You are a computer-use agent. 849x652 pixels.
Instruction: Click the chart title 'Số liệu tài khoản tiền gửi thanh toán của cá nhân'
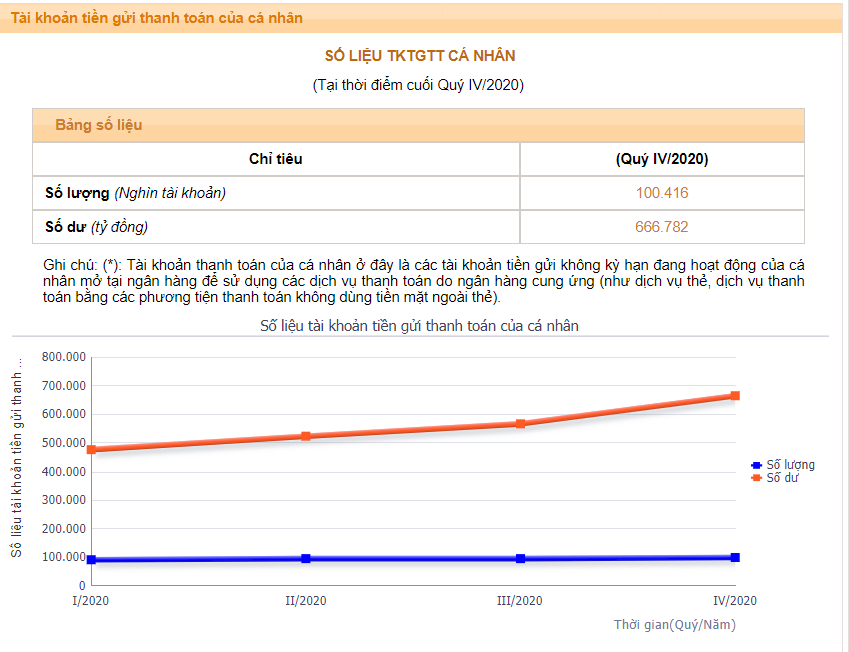tap(419, 326)
